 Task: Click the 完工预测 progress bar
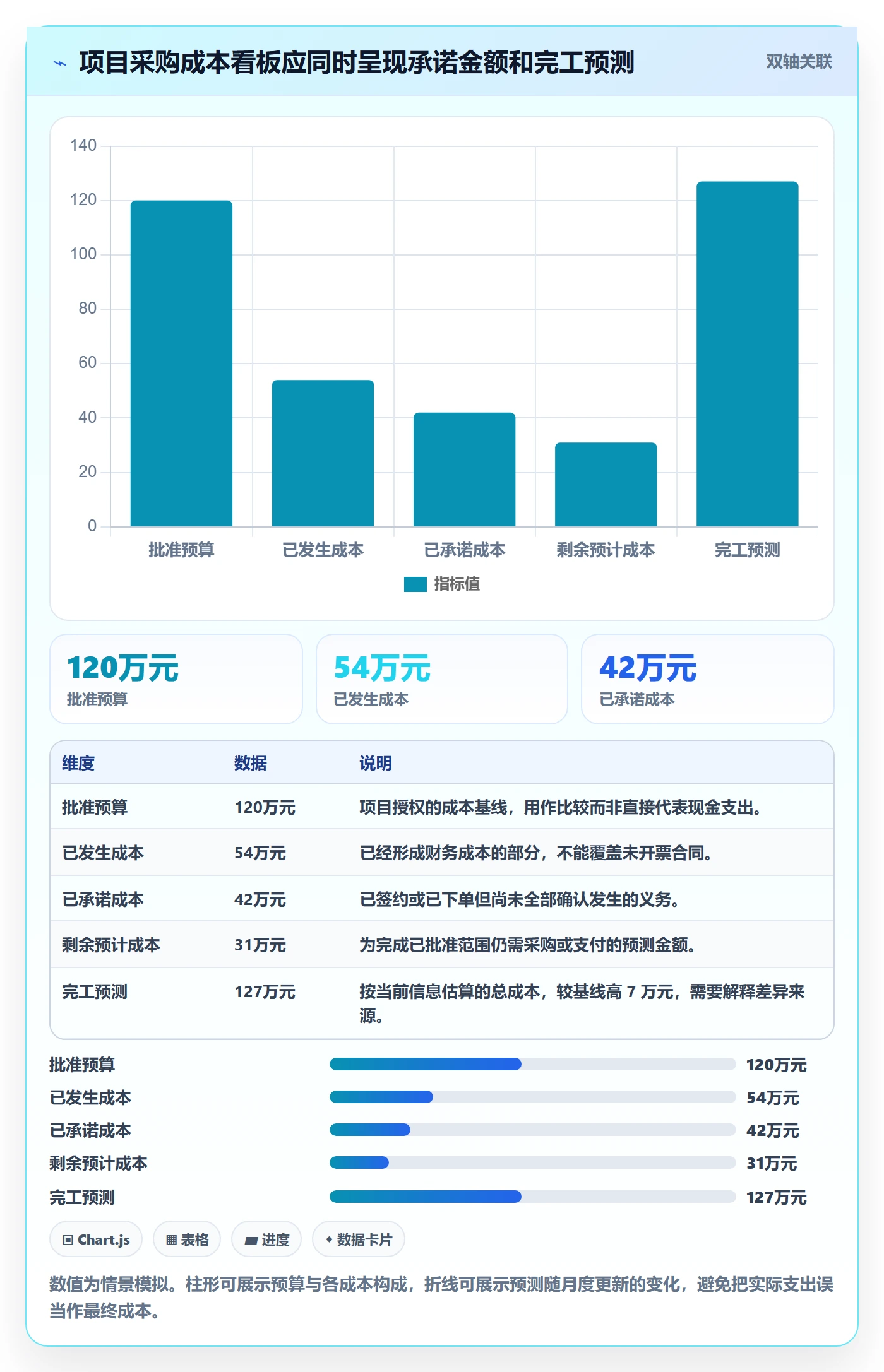[x=532, y=1196]
